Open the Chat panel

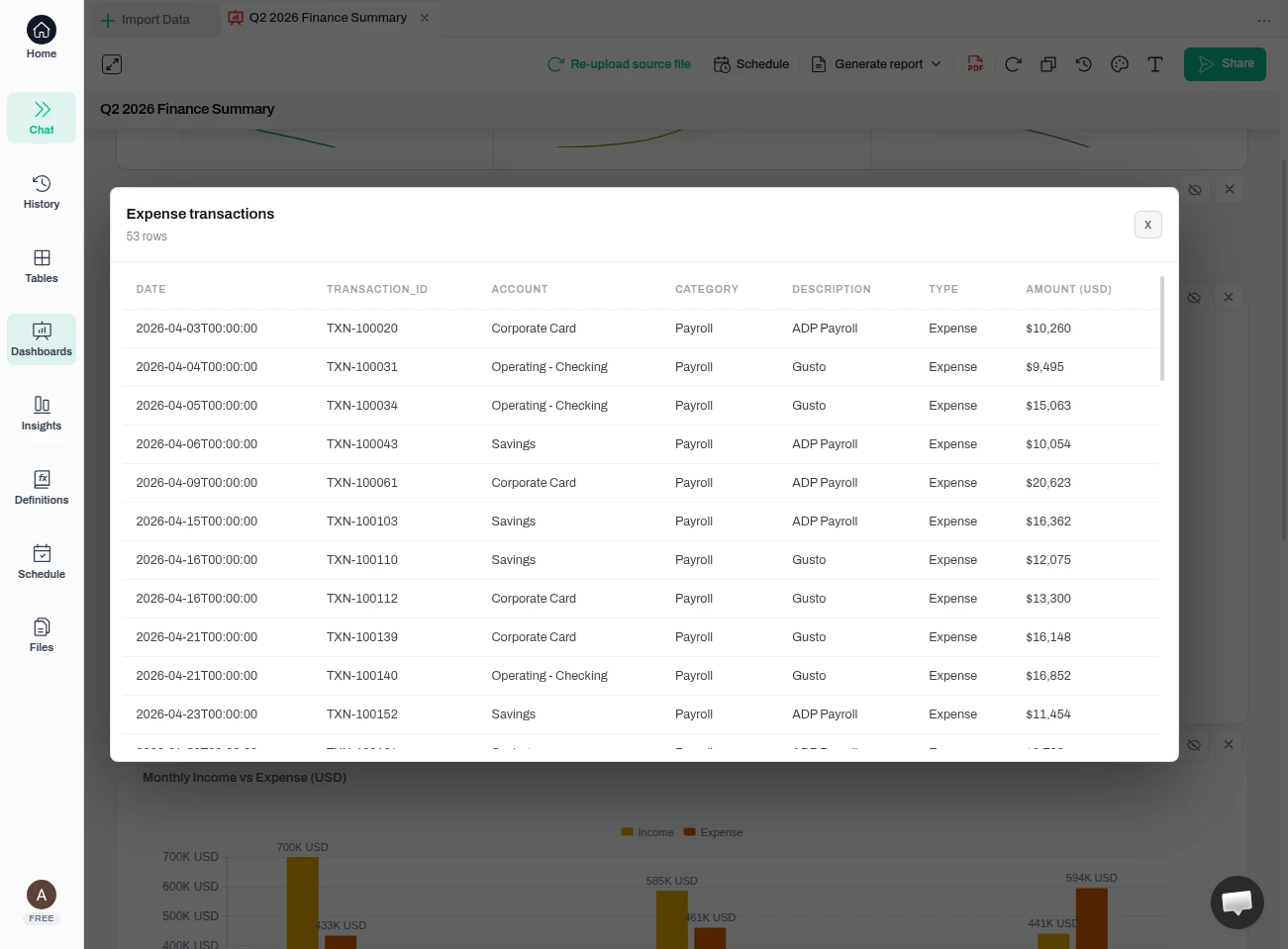click(42, 118)
